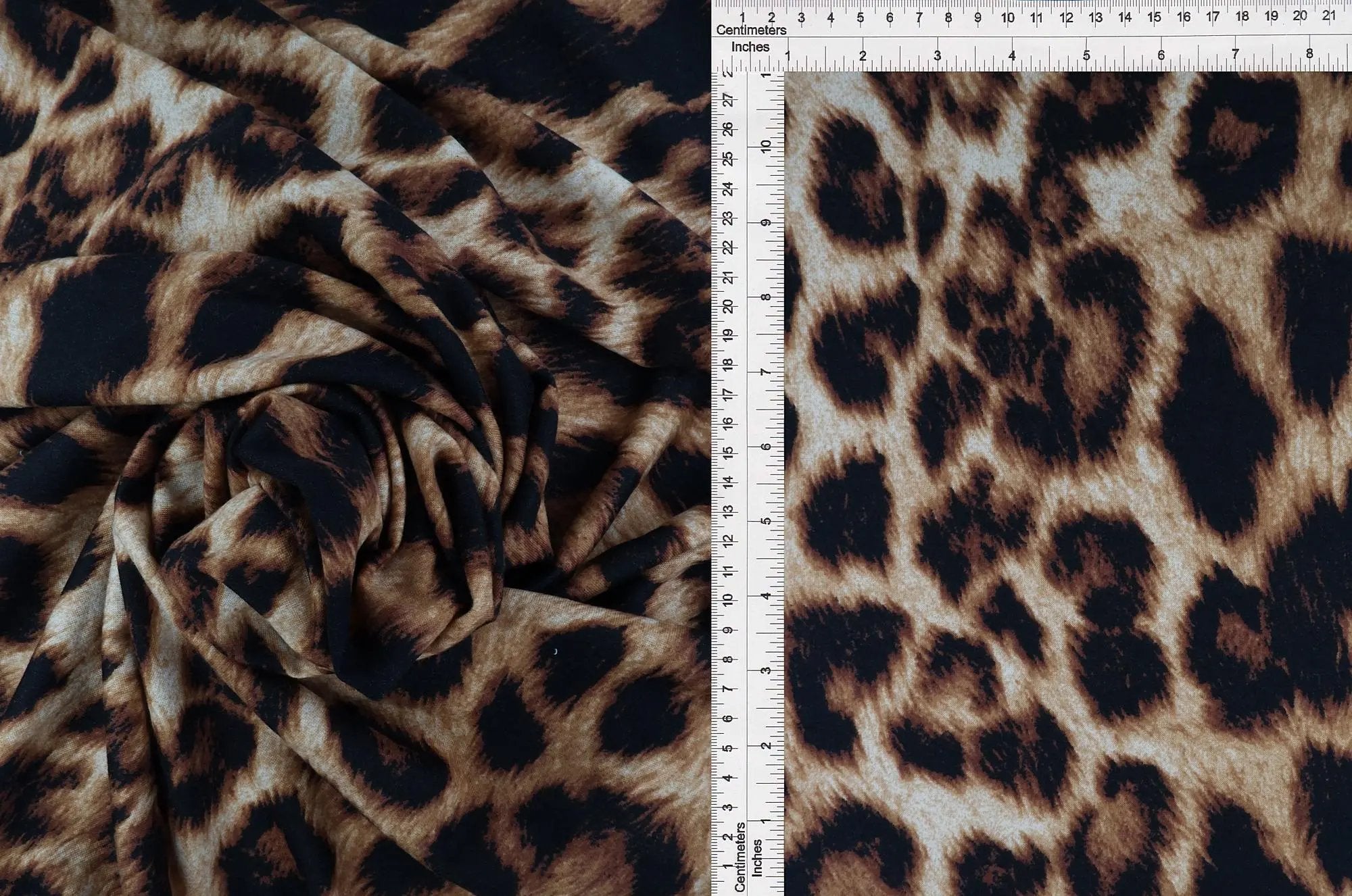
Task: Click the "Inches" label on the top horizontal ruler
Action: click(750, 47)
